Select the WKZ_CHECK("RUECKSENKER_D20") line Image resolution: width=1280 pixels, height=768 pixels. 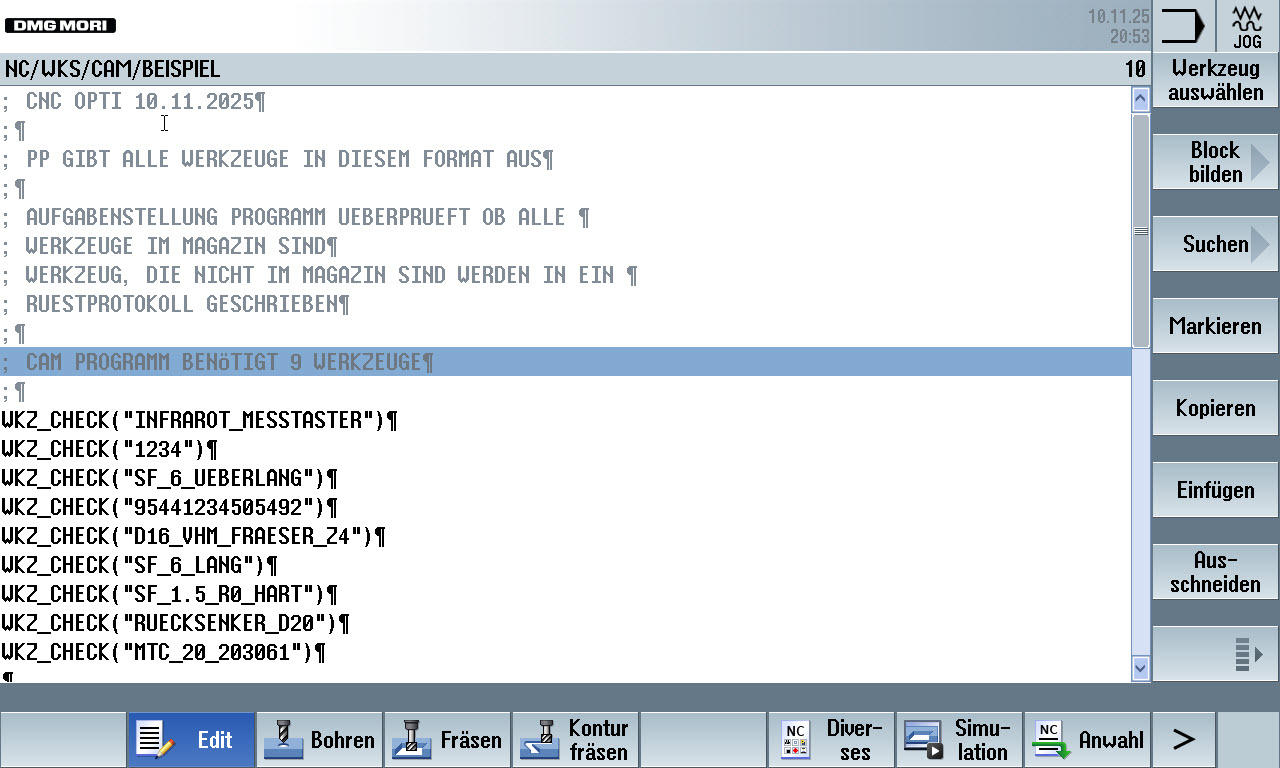[x=175, y=624]
